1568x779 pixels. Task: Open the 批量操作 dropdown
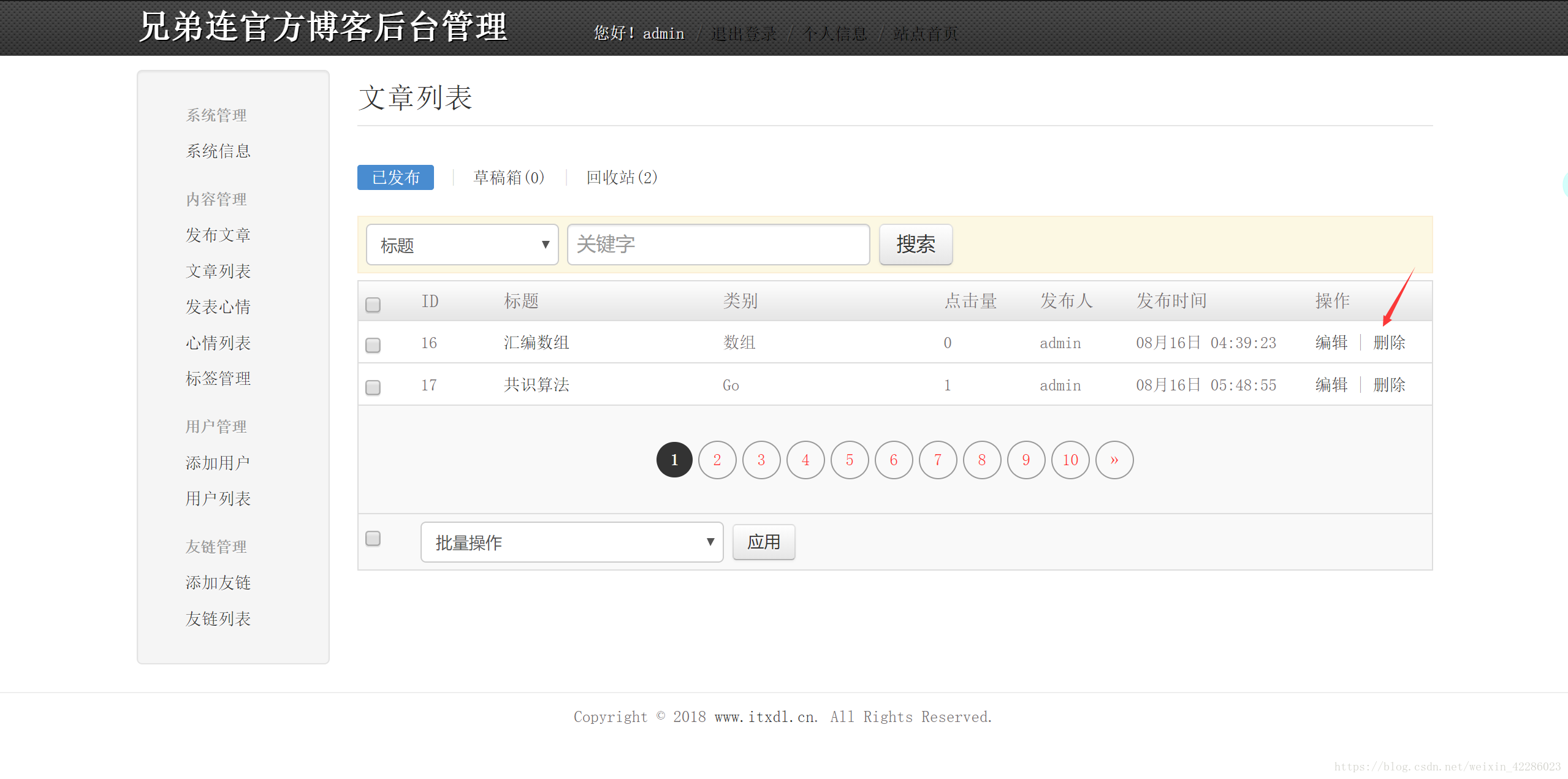click(572, 542)
